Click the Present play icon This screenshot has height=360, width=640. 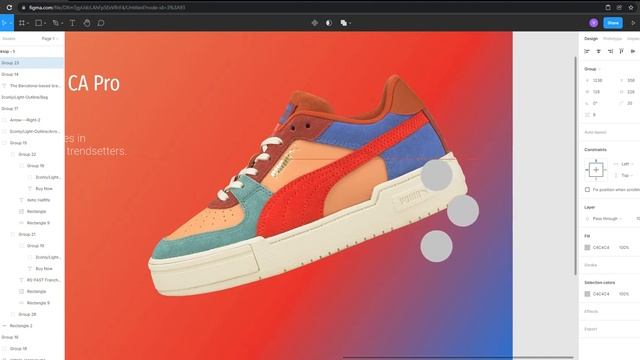tap(633, 23)
